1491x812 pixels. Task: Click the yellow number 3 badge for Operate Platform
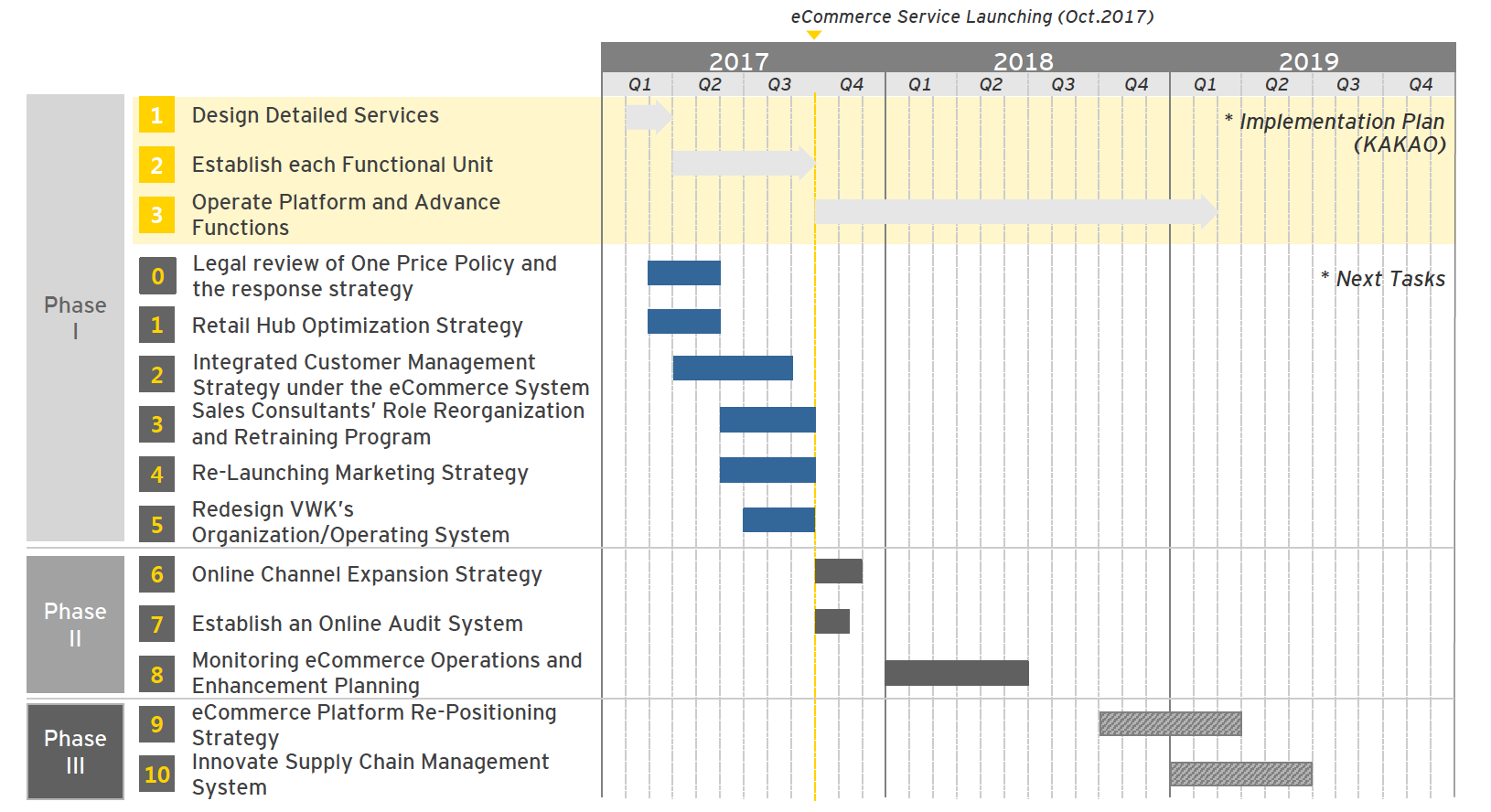[156, 215]
